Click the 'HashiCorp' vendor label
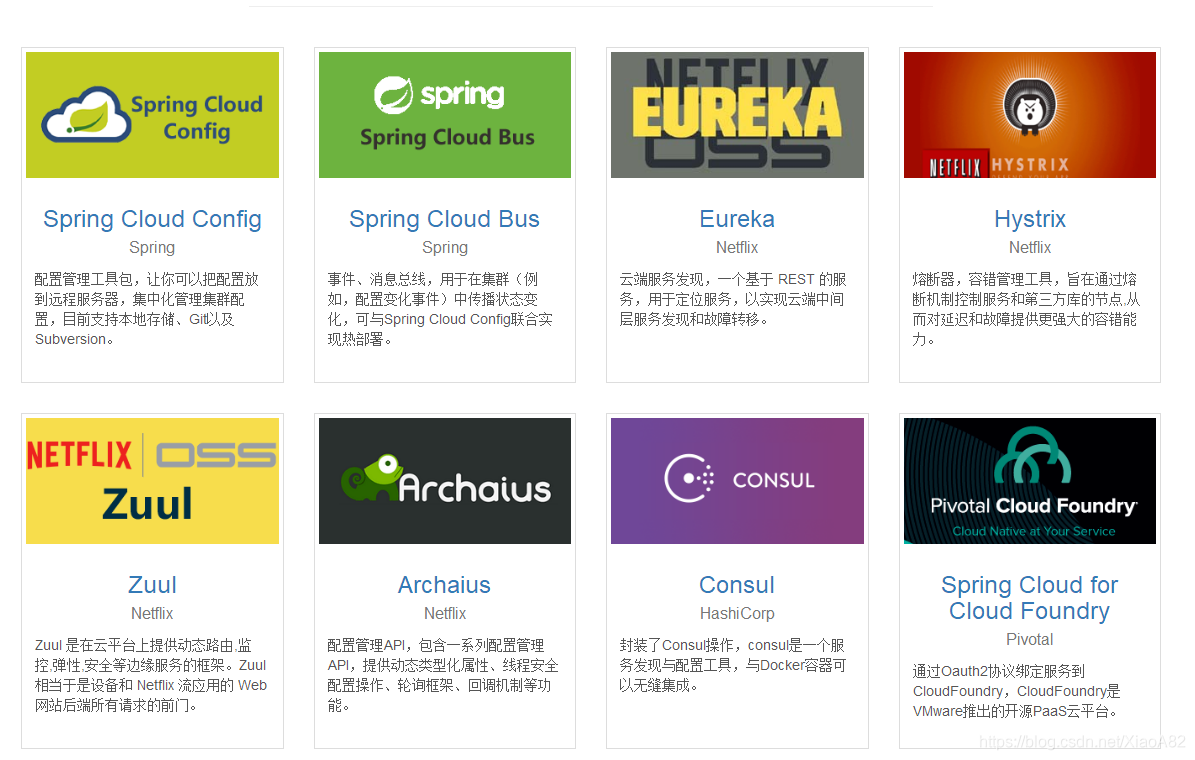Image resolution: width=1195 pixels, height=760 pixels. (x=737, y=614)
